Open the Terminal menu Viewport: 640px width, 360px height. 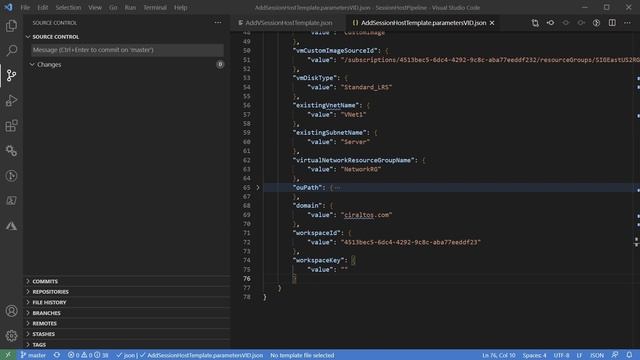click(x=155, y=7)
